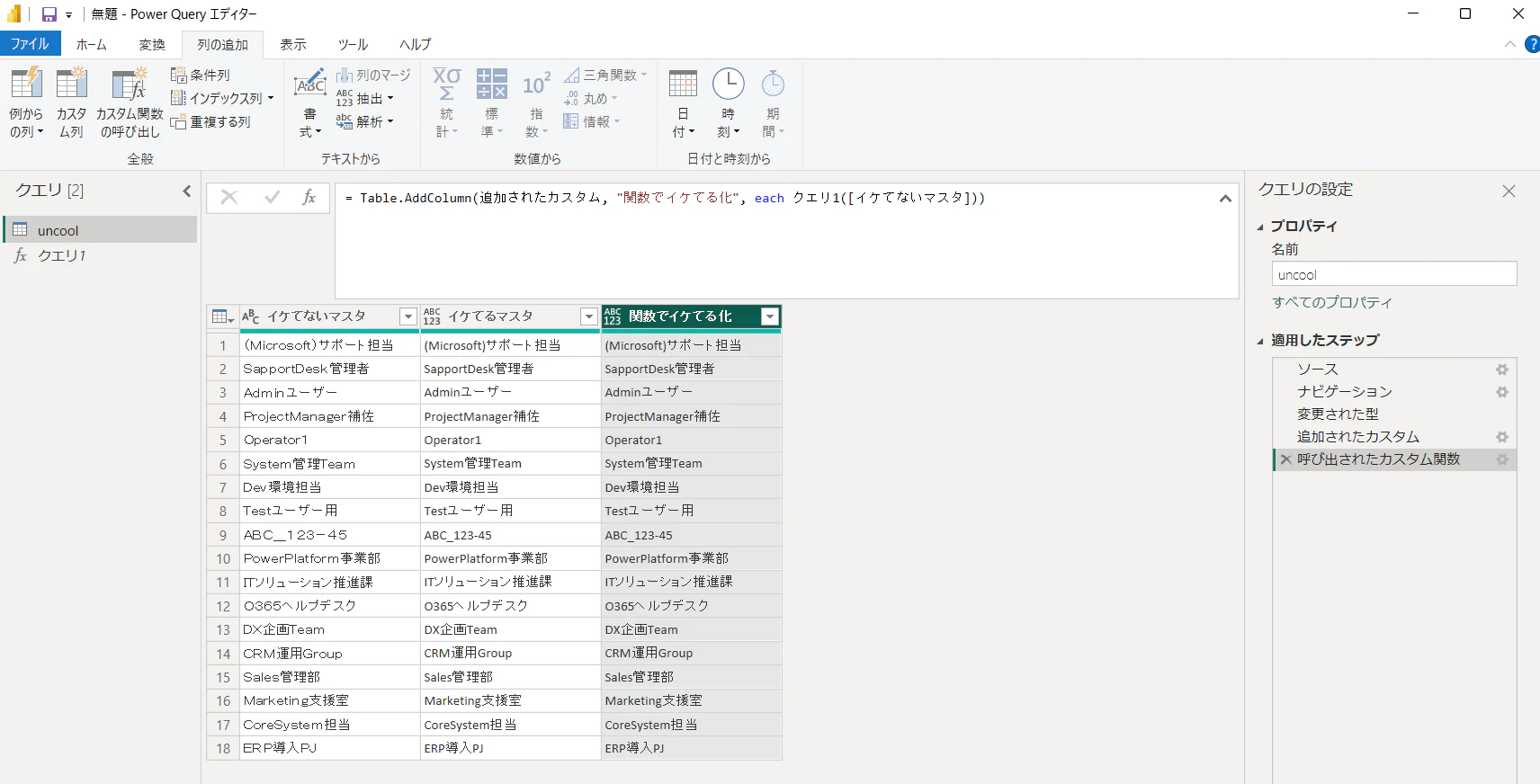Collapse the Queries (クエリ) pane
This screenshot has width=1540, height=784.
click(186, 191)
